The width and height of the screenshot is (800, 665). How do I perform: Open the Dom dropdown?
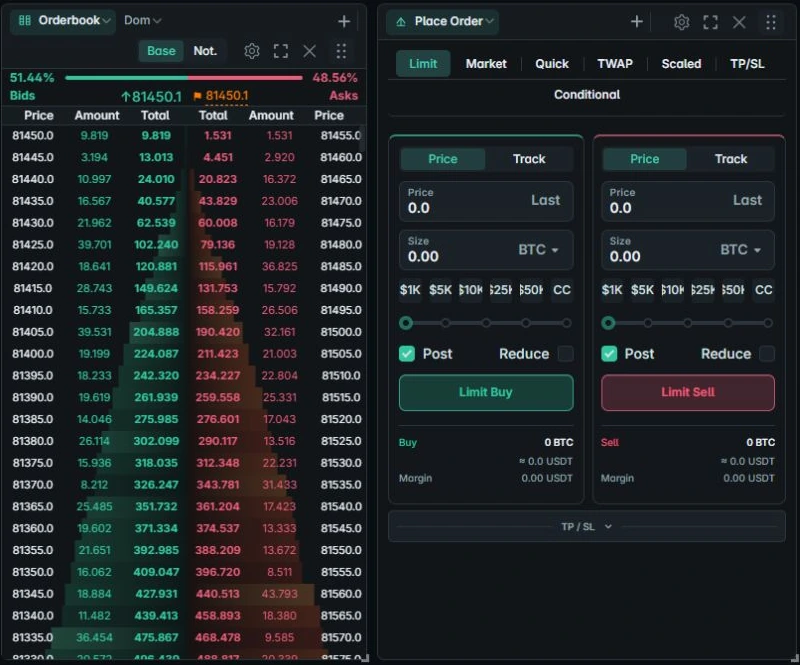[x=142, y=20]
